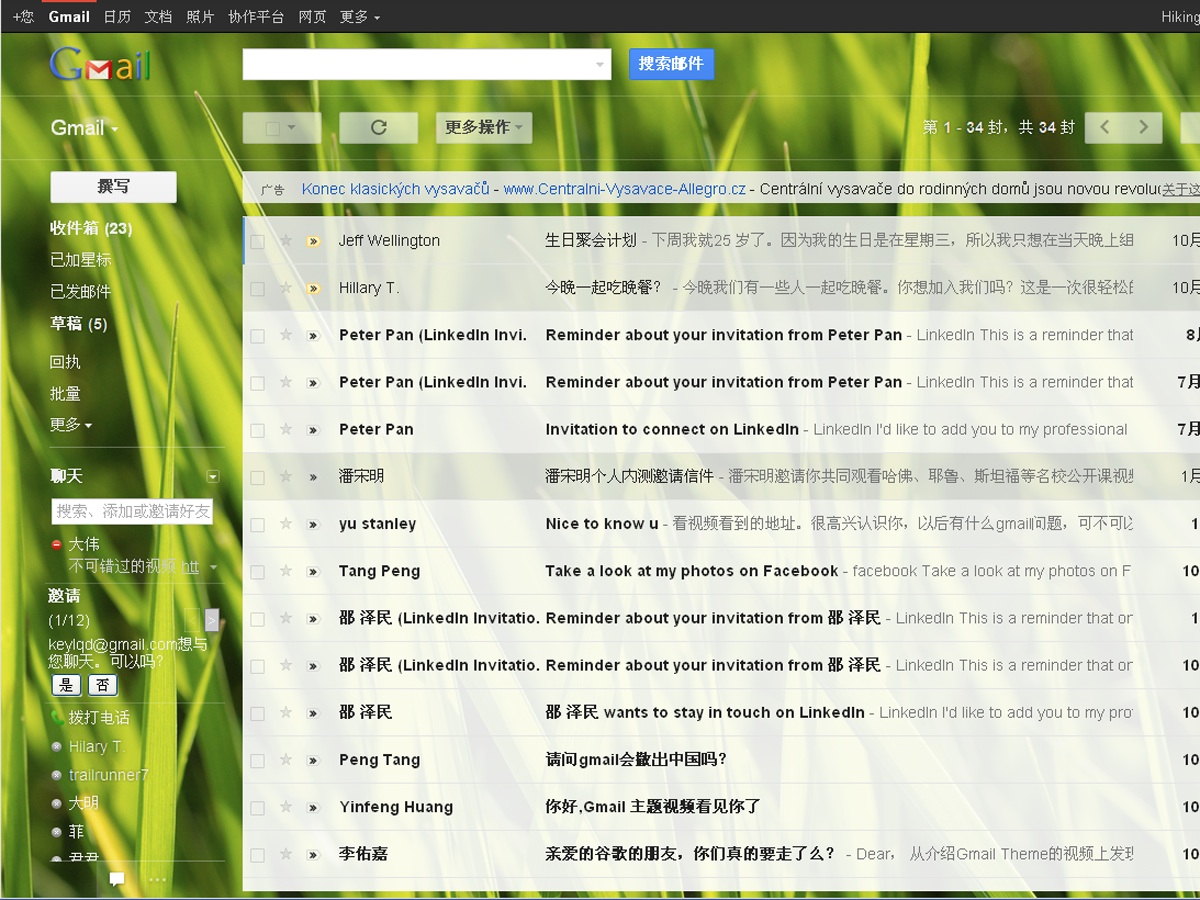Open 已加星标 starred folder
The image size is (1200, 900).
81,260
